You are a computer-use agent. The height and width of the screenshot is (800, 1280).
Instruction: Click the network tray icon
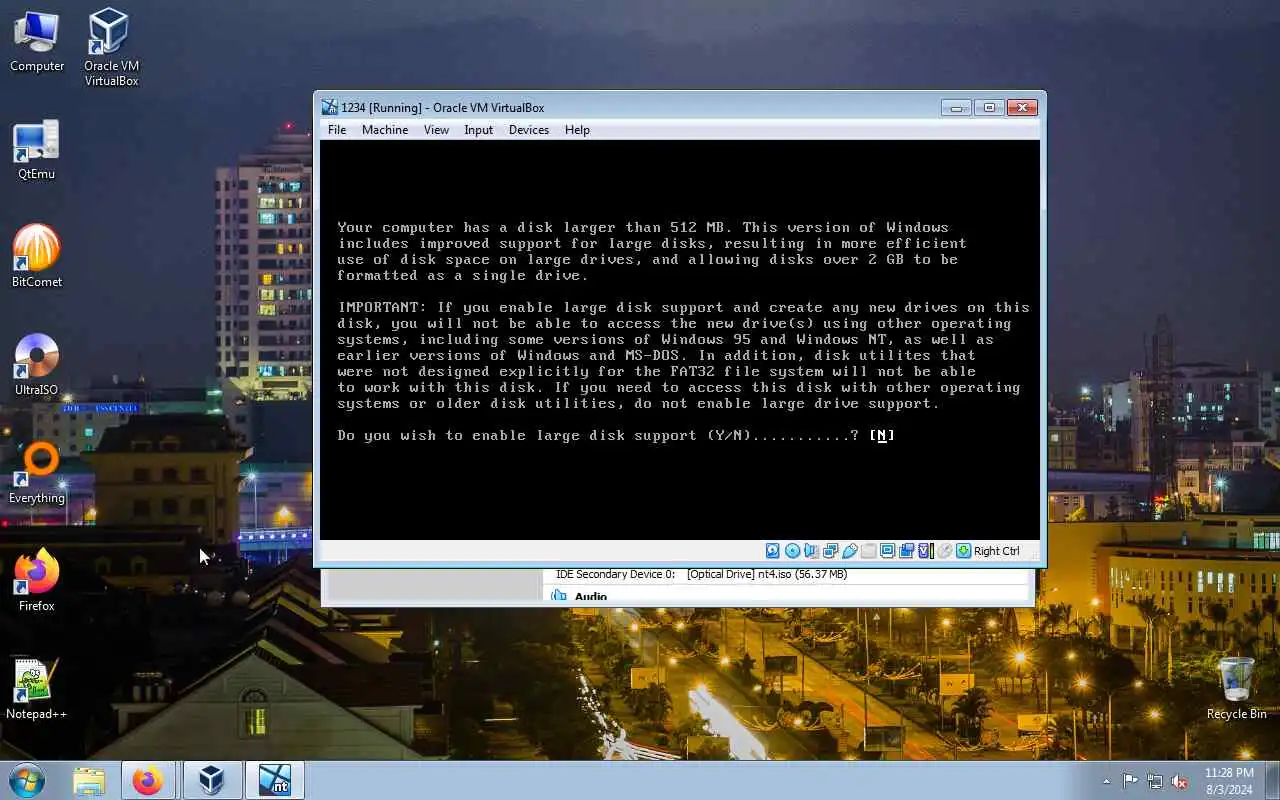click(1155, 781)
